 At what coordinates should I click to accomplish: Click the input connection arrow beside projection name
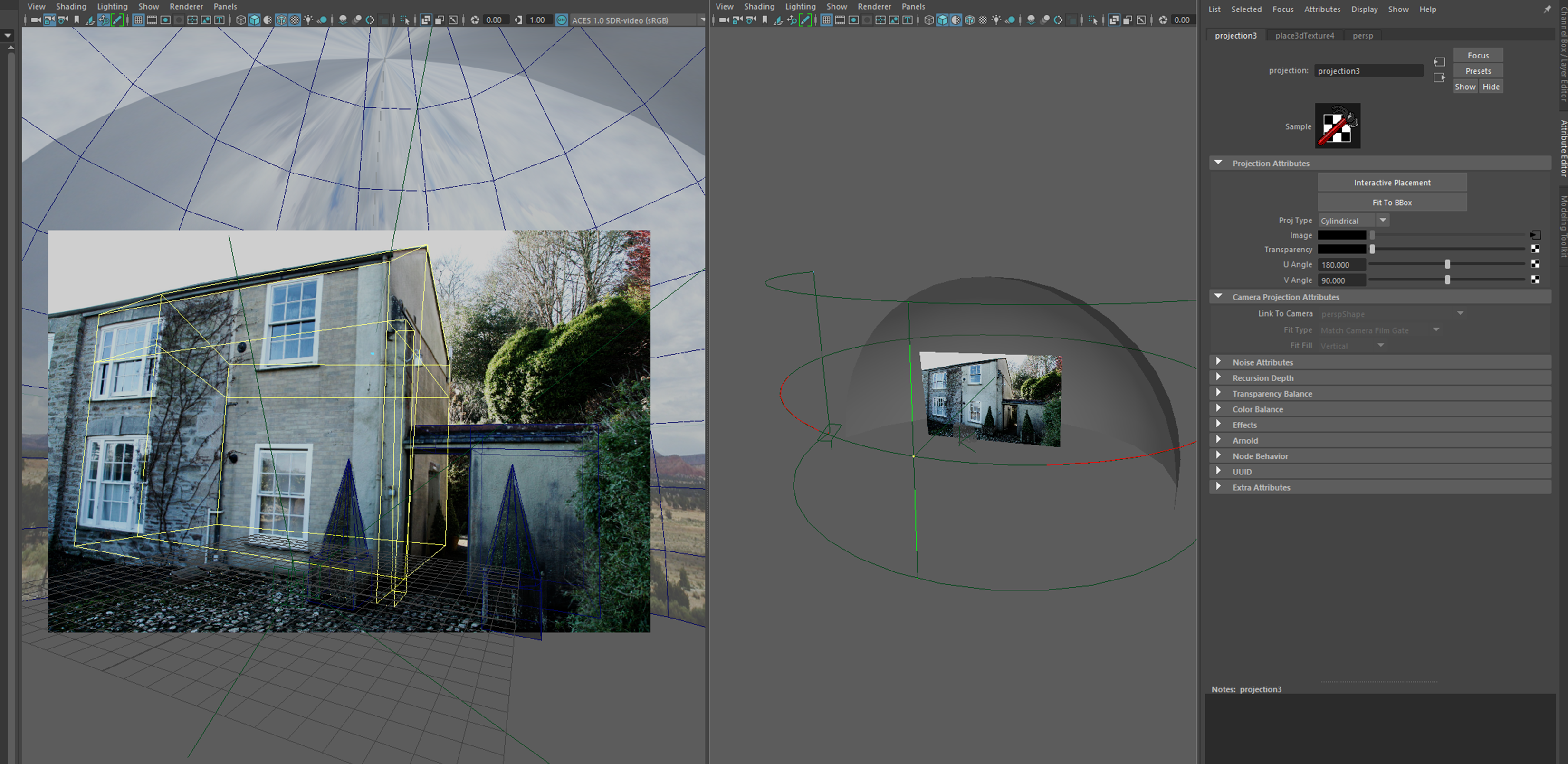pos(1439,61)
